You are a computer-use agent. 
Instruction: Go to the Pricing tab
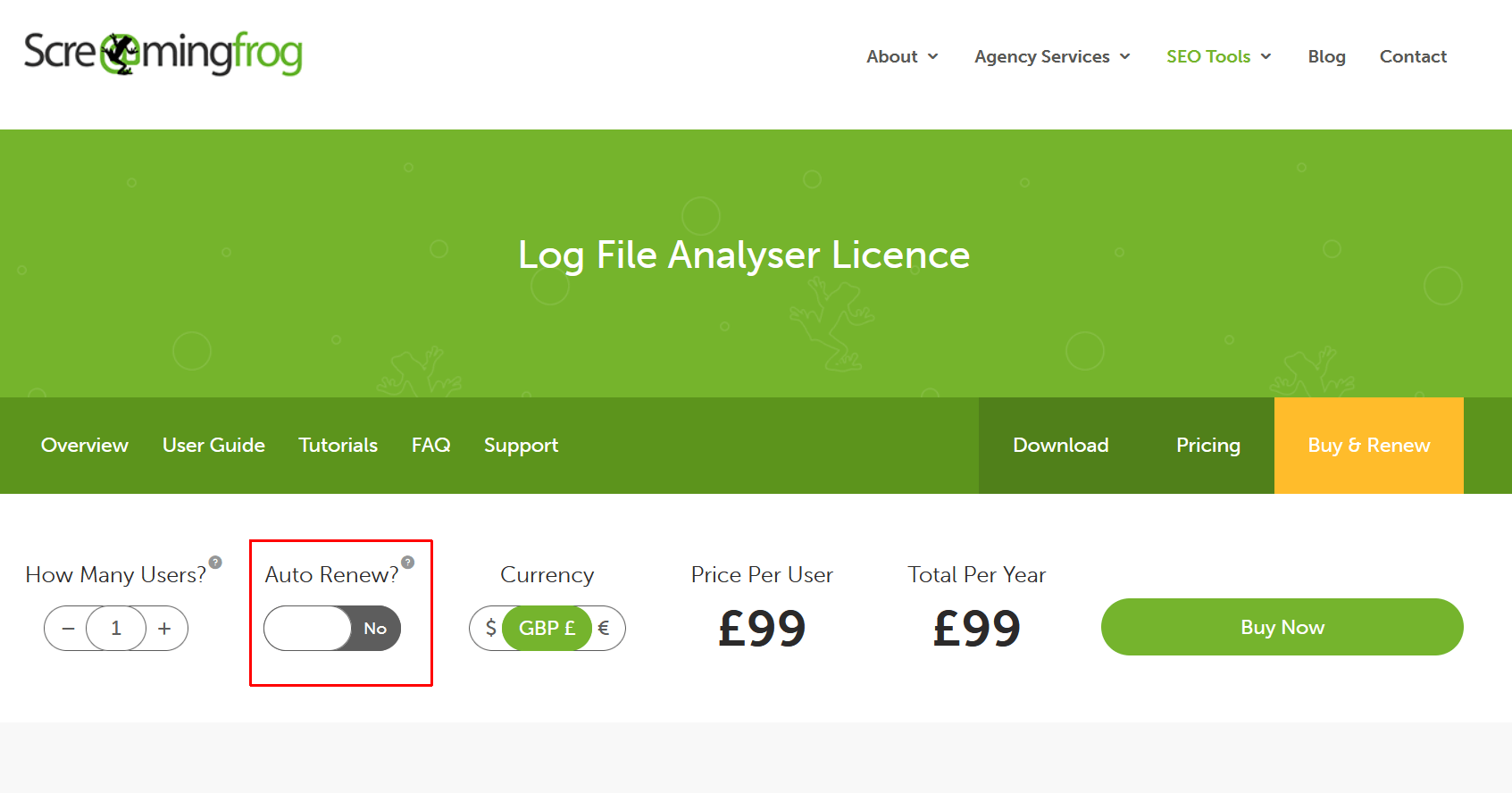point(1207,445)
